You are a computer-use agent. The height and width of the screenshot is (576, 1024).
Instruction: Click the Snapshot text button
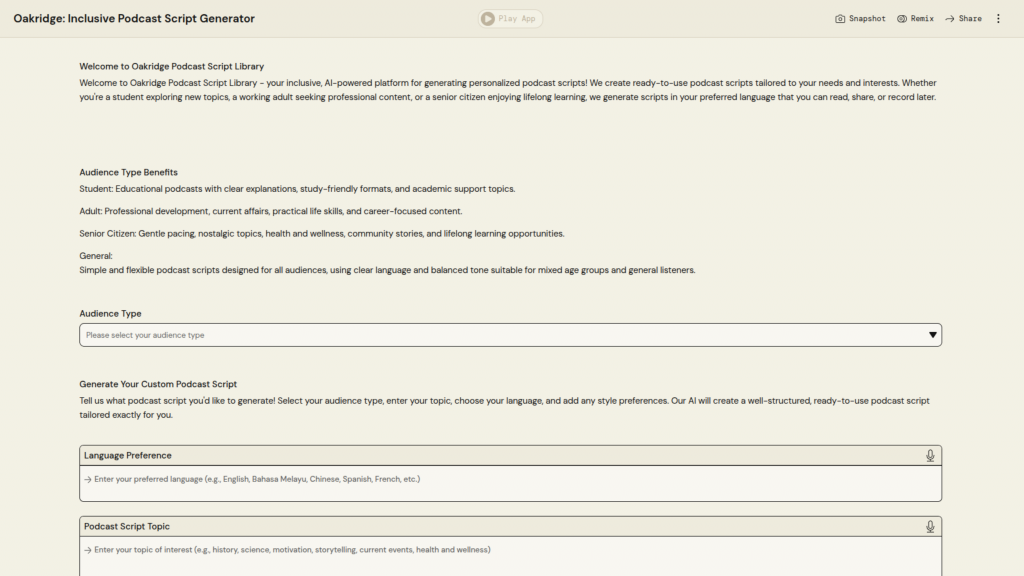tap(867, 19)
